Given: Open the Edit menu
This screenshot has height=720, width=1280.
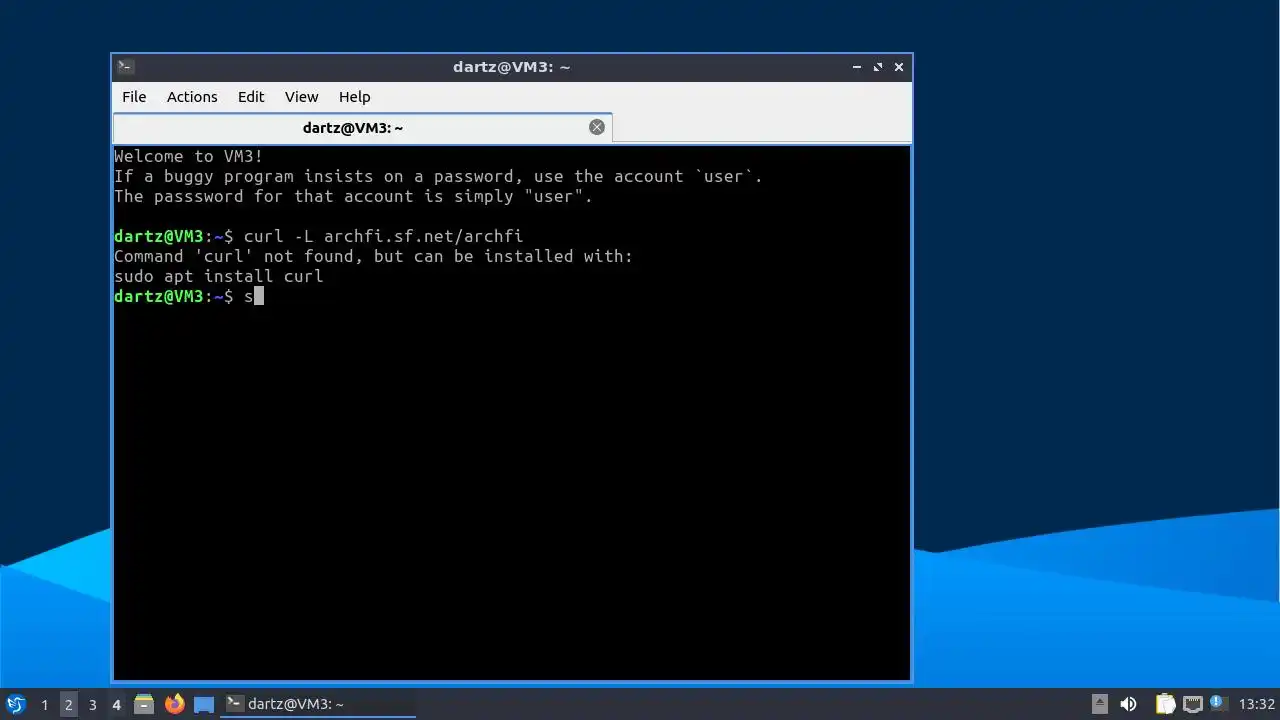Looking at the screenshot, I should (x=251, y=97).
